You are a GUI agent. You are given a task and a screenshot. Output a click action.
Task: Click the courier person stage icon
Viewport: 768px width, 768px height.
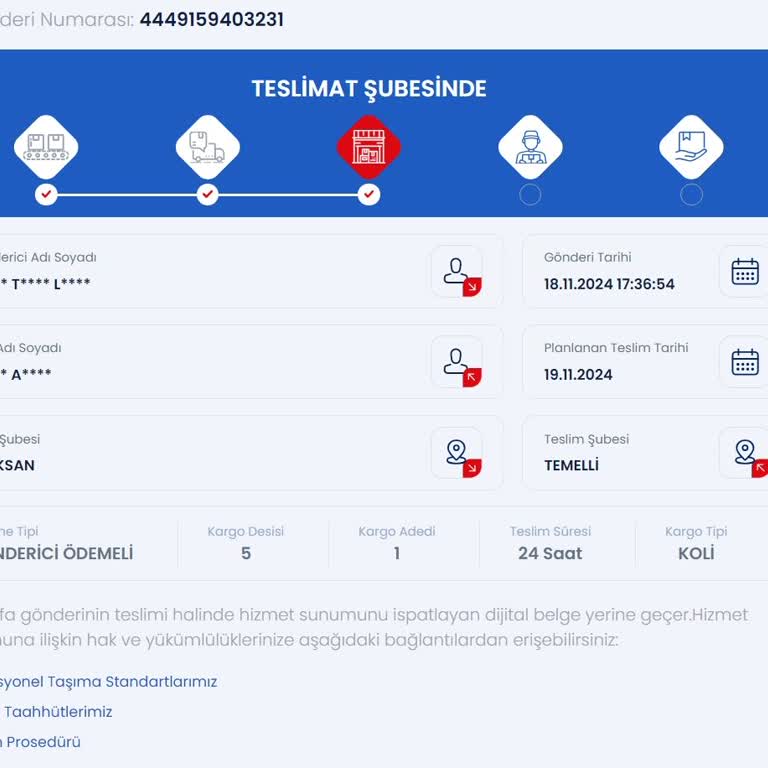[530, 147]
